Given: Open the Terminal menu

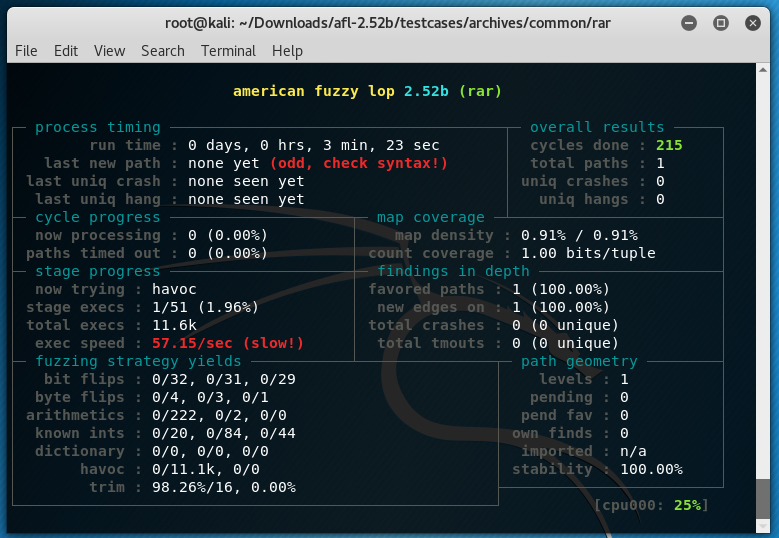Looking at the screenshot, I should (x=228, y=51).
